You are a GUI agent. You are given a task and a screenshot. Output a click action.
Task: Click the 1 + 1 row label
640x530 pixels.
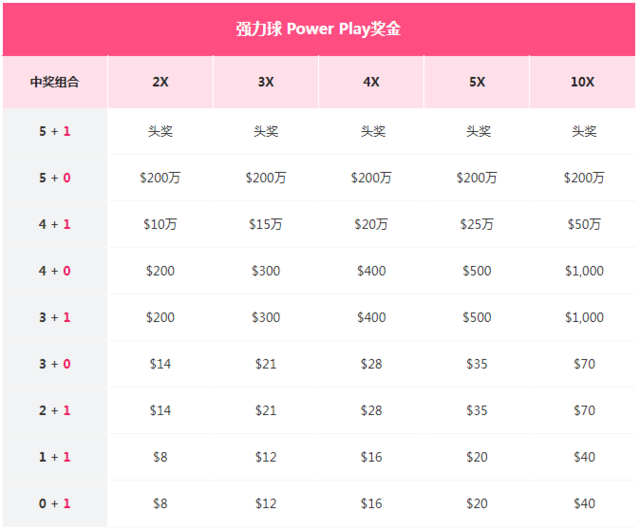(55, 457)
